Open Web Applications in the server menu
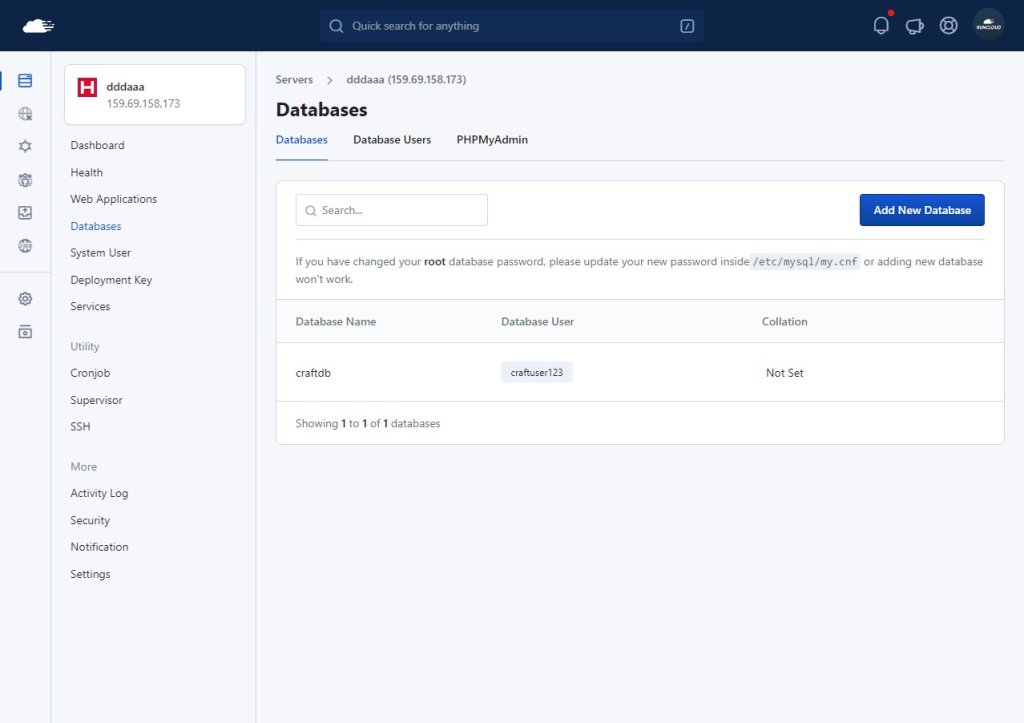Screen dimensions: 1024x723 point(114,199)
